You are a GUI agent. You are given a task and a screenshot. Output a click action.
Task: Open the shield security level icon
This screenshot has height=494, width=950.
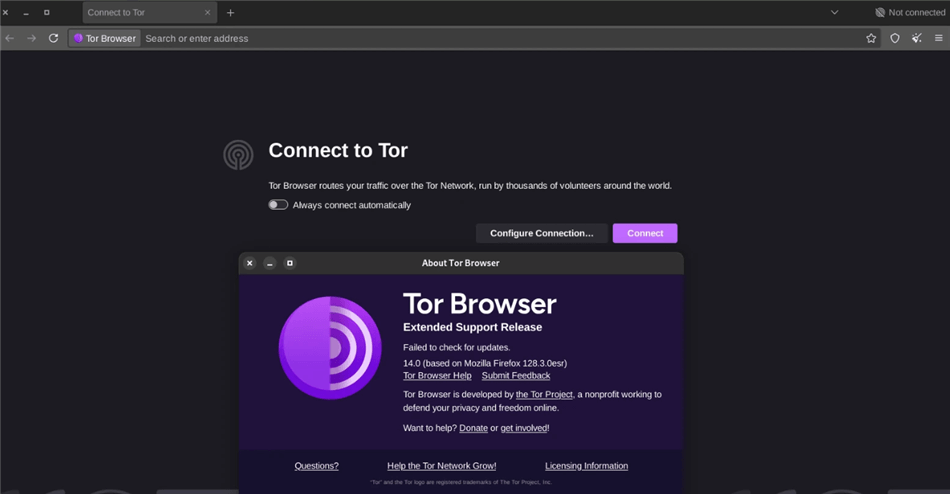(x=895, y=38)
